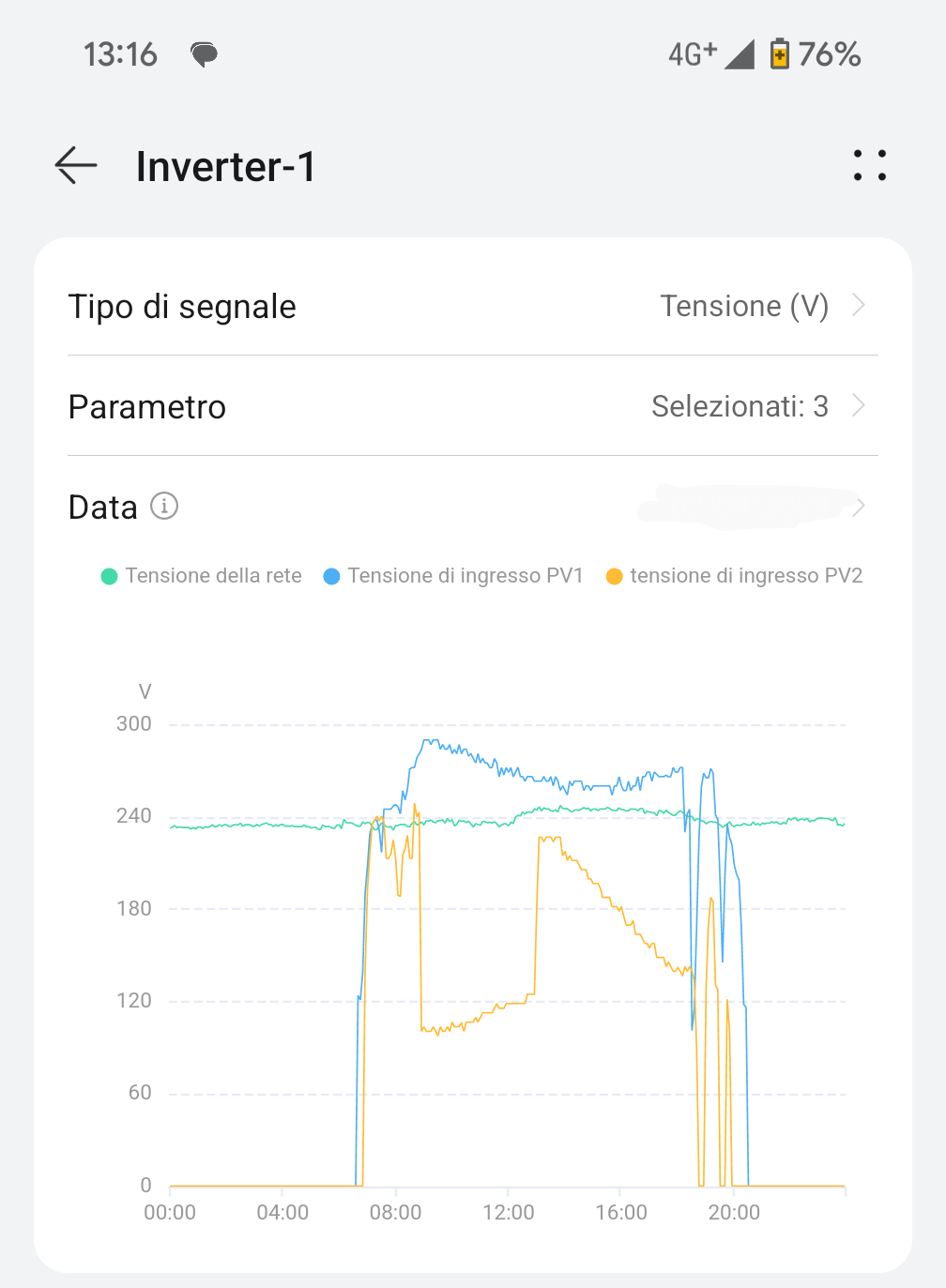The height and width of the screenshot is (1288, 946).
Task: Tap the 4G+ signal indicator
Action: [x=693, y=54]
